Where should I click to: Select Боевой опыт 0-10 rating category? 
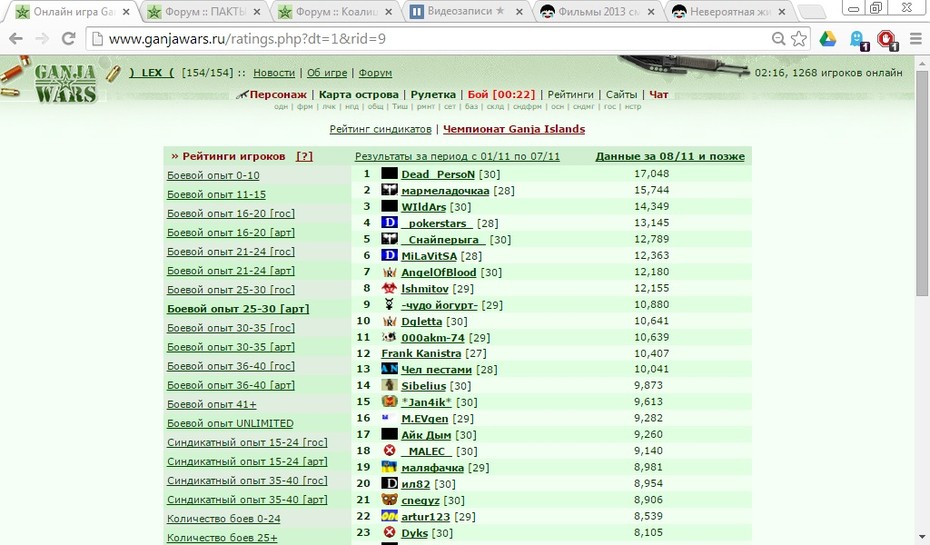point(213,176)
